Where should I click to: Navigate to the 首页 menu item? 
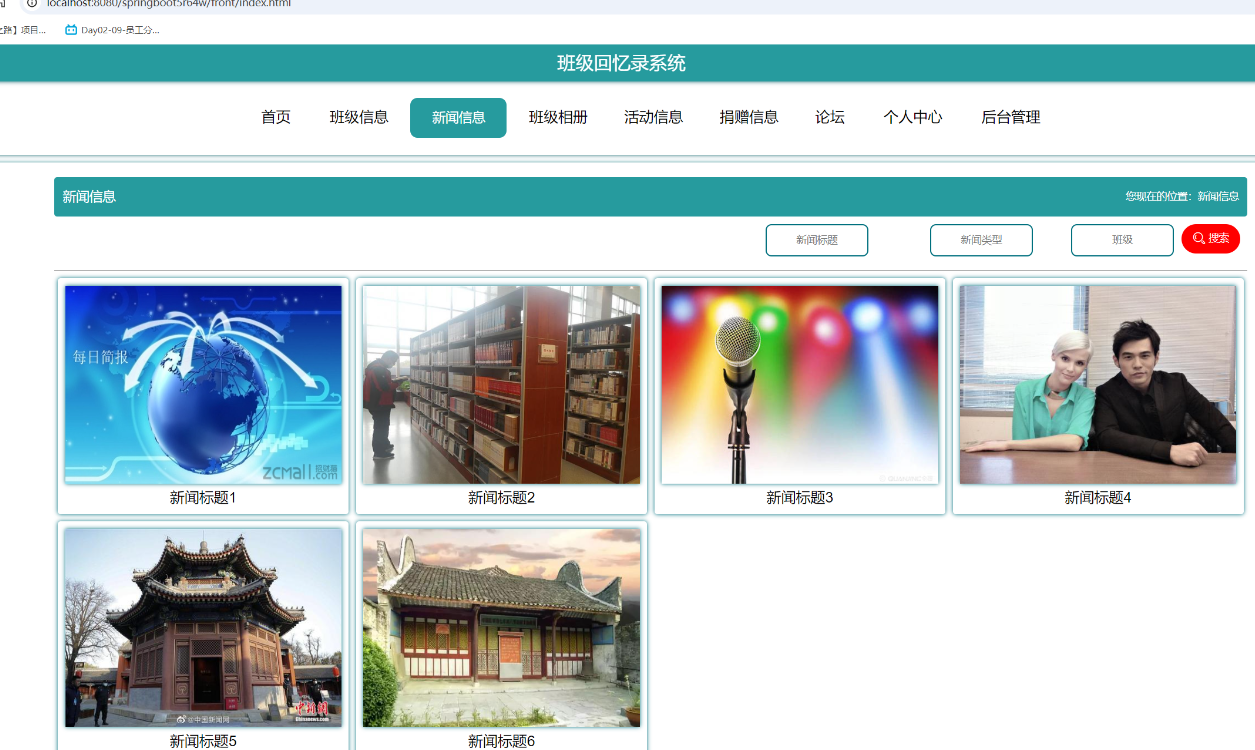(x=274, y=117)
